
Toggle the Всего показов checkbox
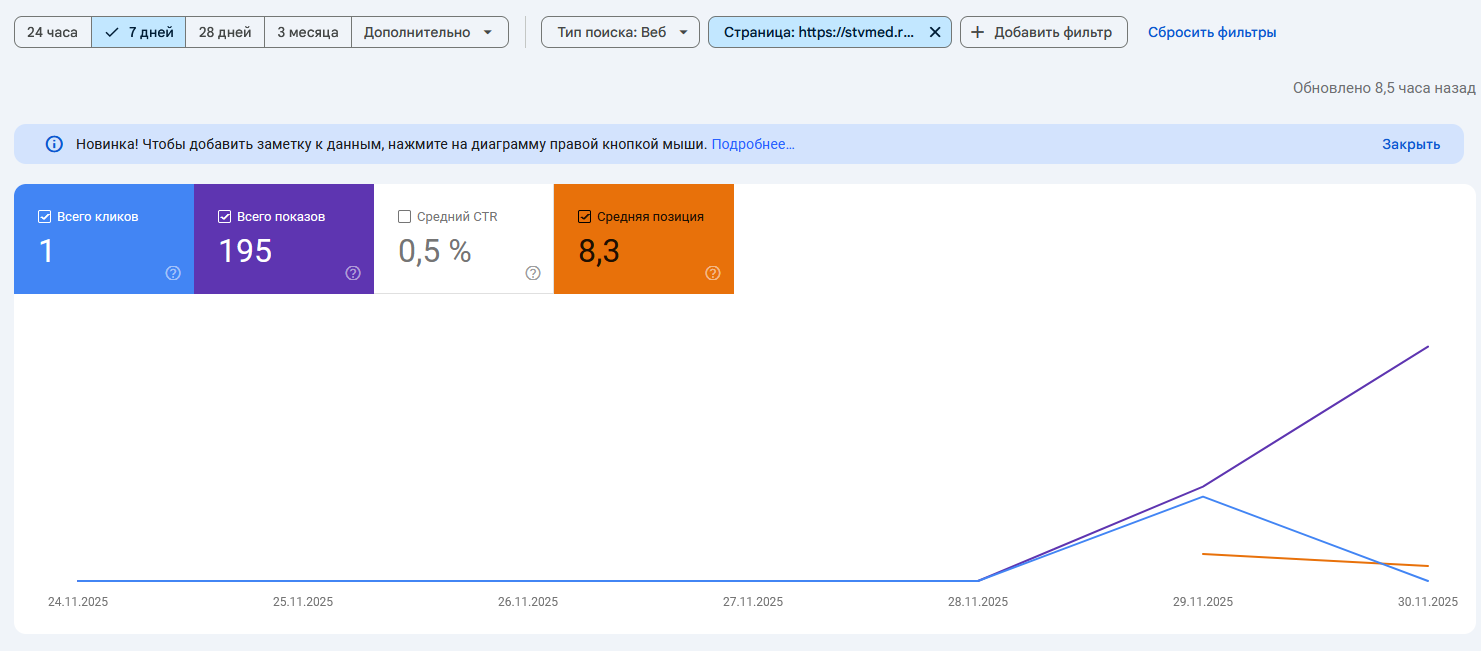point(224,217)
